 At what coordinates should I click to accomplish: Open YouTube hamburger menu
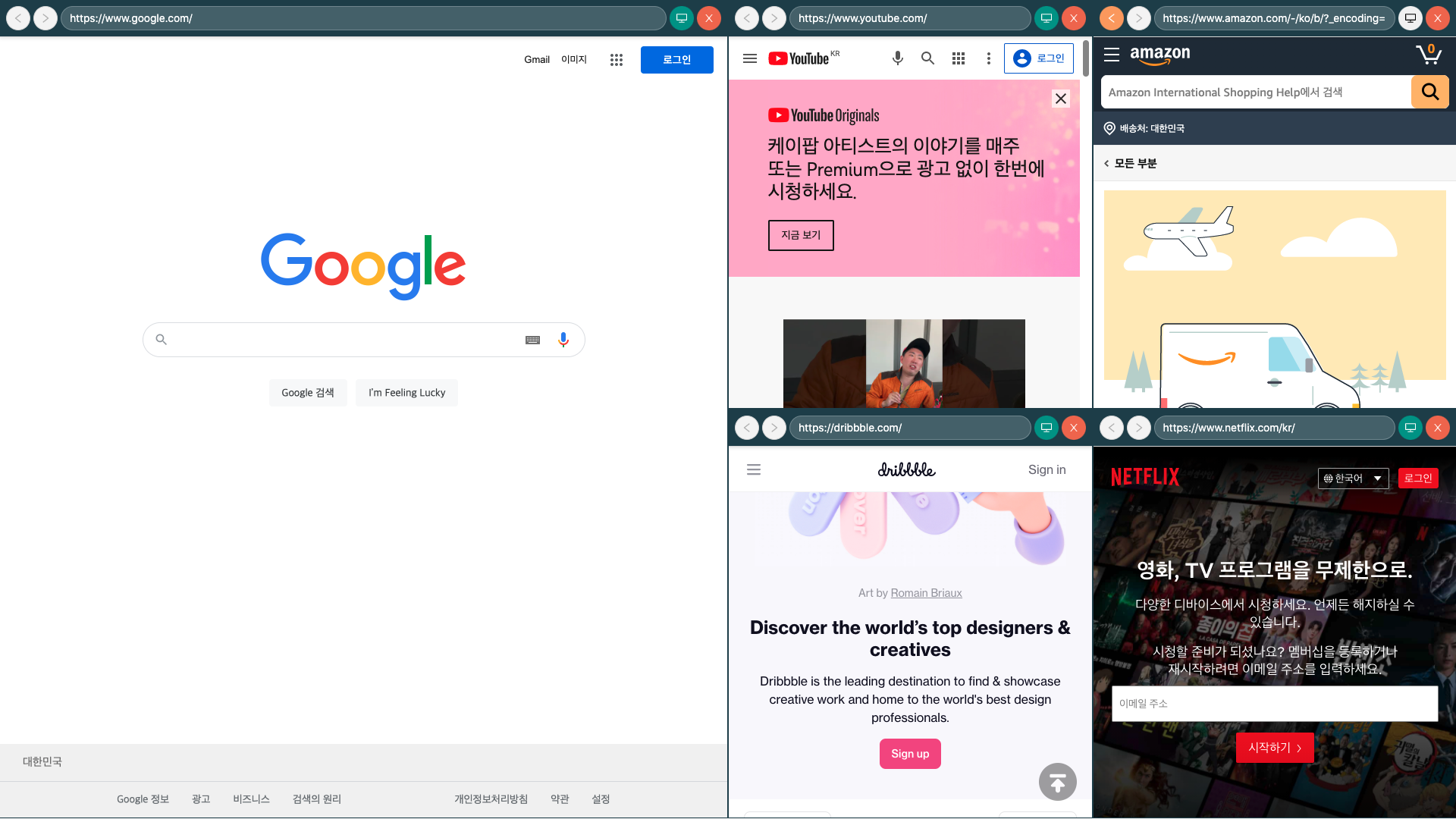pyautogui.click(x=750, y=58)
